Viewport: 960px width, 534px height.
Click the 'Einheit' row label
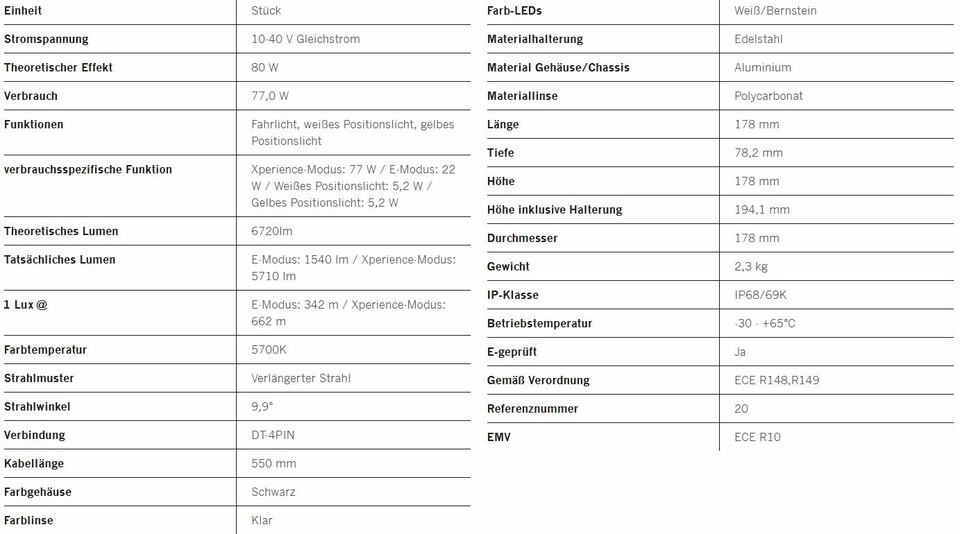pyautogui.click(x=23, y=11)
